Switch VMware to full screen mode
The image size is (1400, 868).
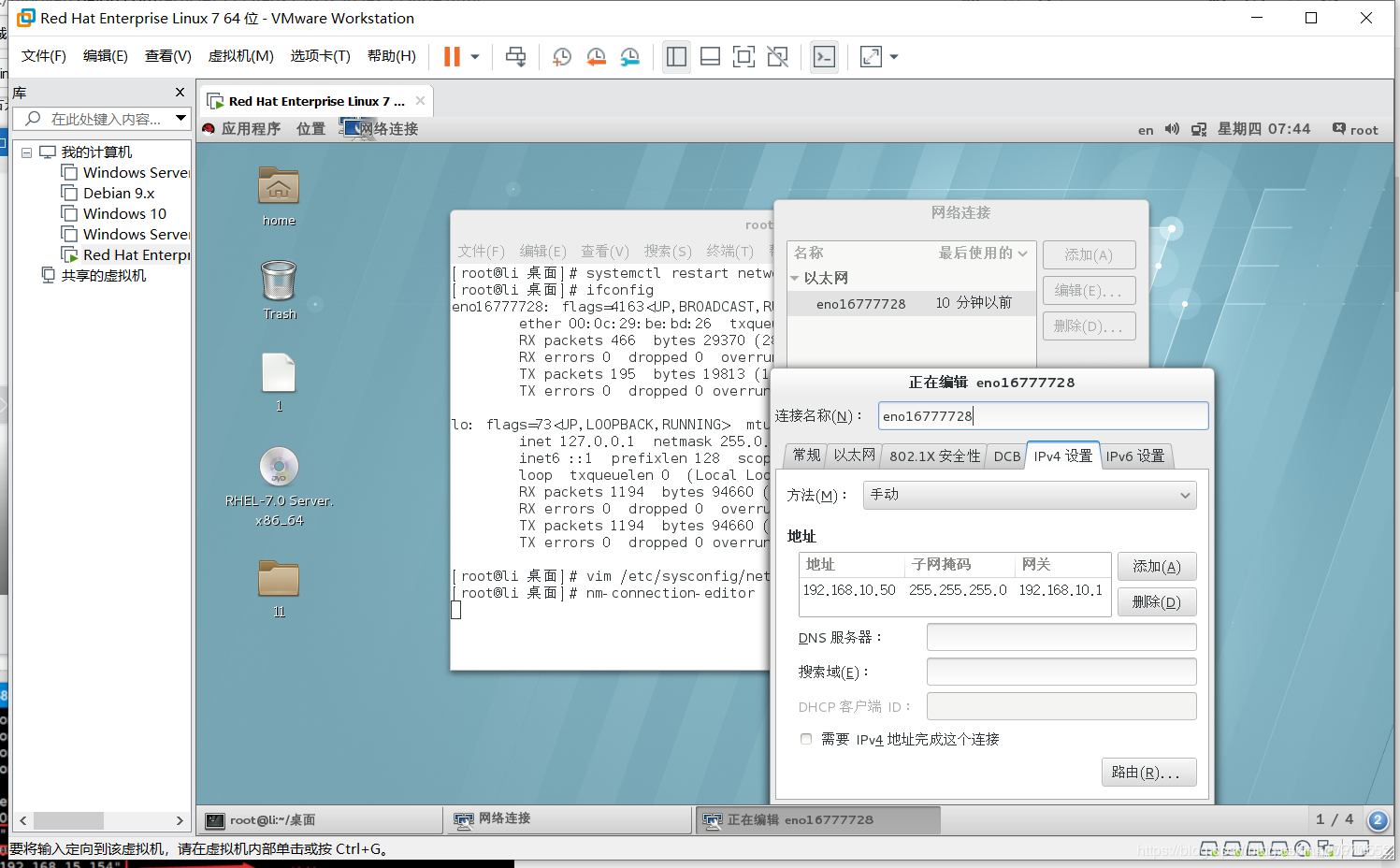point(743,57)
